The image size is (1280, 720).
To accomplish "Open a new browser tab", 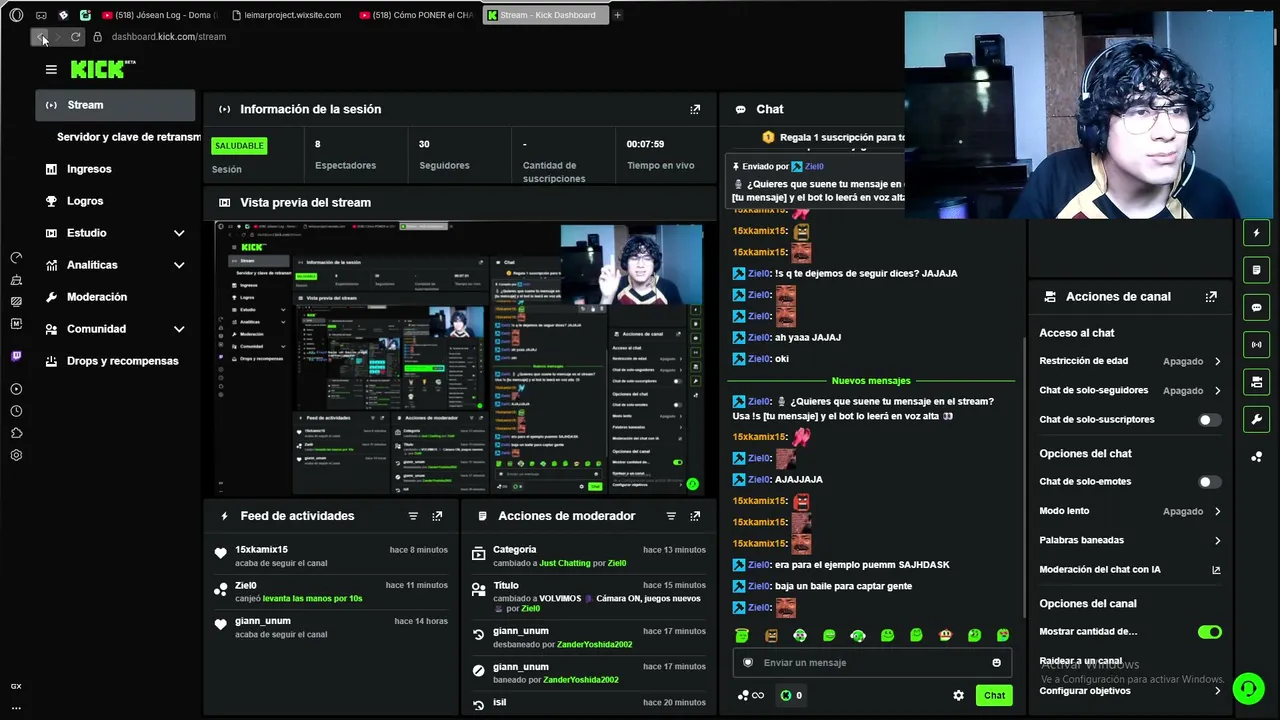I will [617, 15].
